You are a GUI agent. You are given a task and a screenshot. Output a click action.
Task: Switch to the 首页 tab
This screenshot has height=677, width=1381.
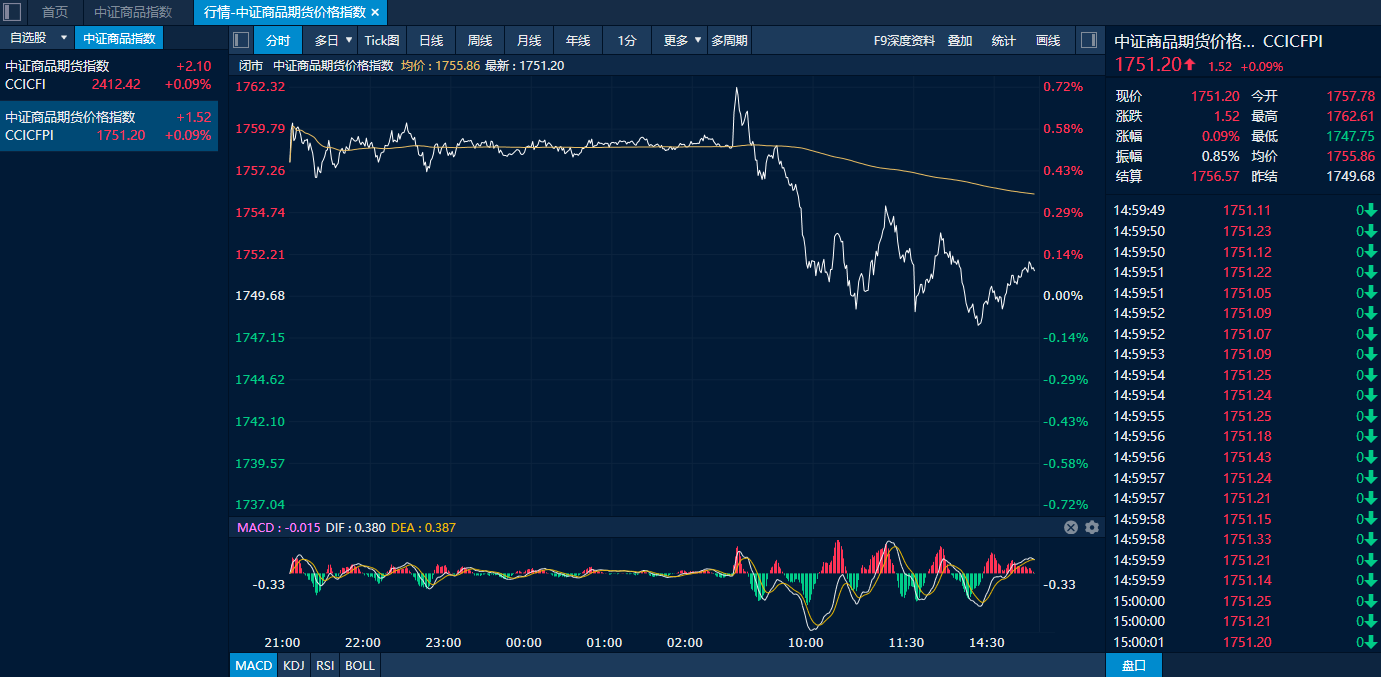point(55,12)
